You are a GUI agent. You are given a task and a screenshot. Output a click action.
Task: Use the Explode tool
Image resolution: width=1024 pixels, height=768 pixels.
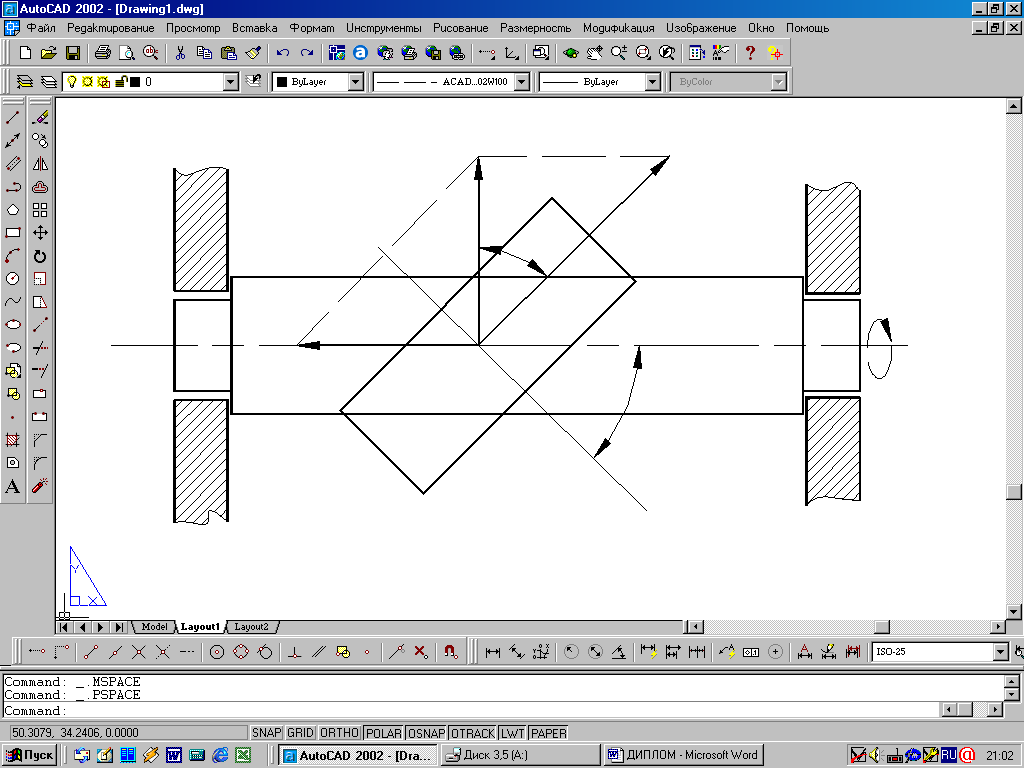40,487
